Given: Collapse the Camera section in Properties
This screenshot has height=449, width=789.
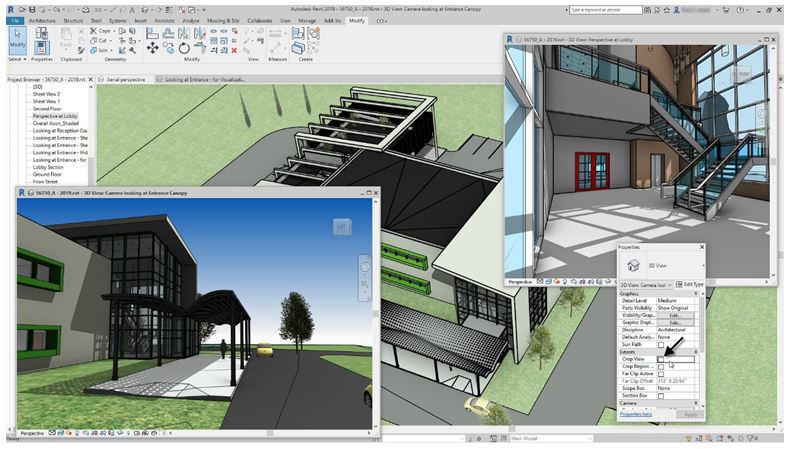Looking at the screenshot, I should point(696,403).
